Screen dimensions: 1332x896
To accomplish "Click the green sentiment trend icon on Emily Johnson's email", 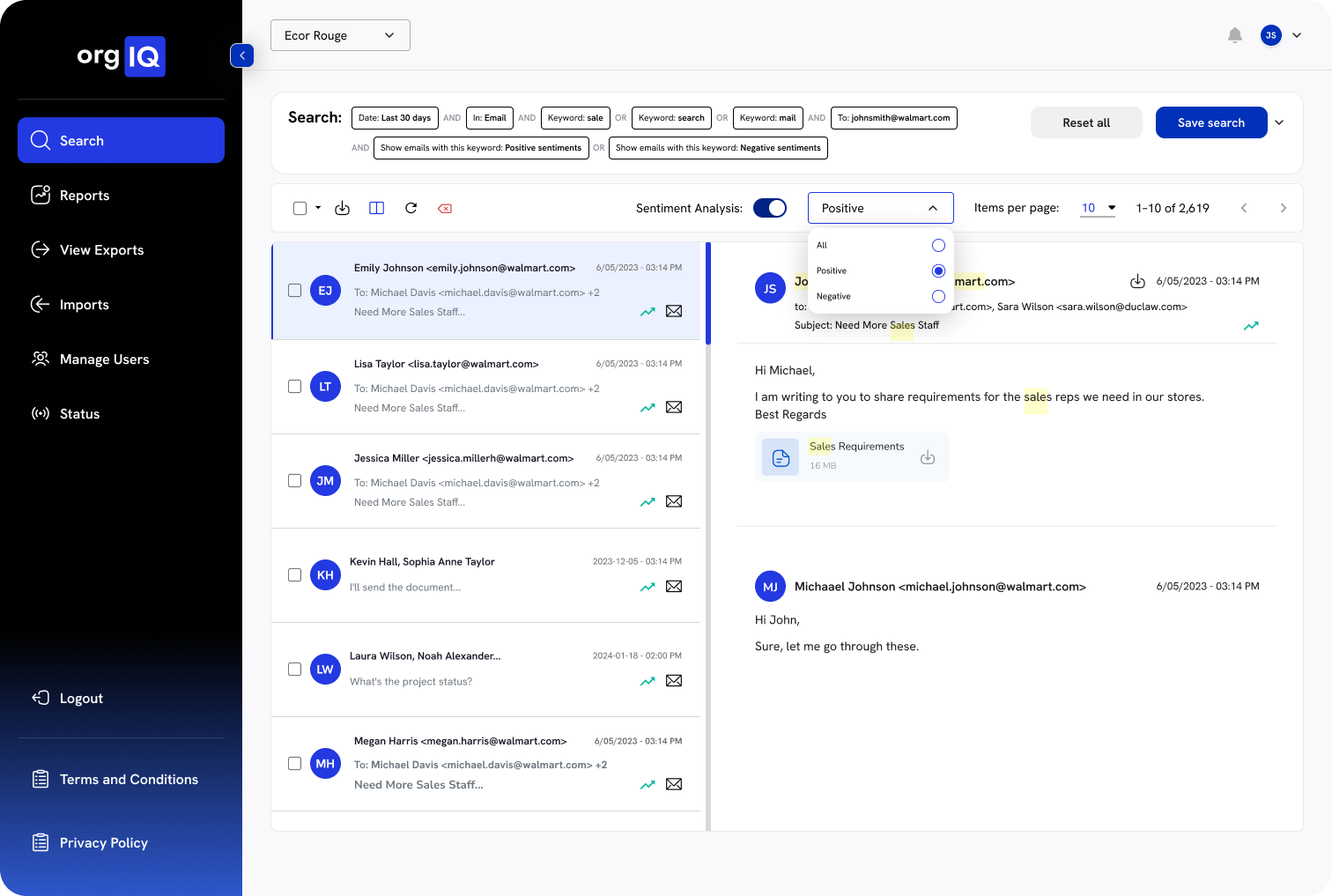I will click(647, 311).
